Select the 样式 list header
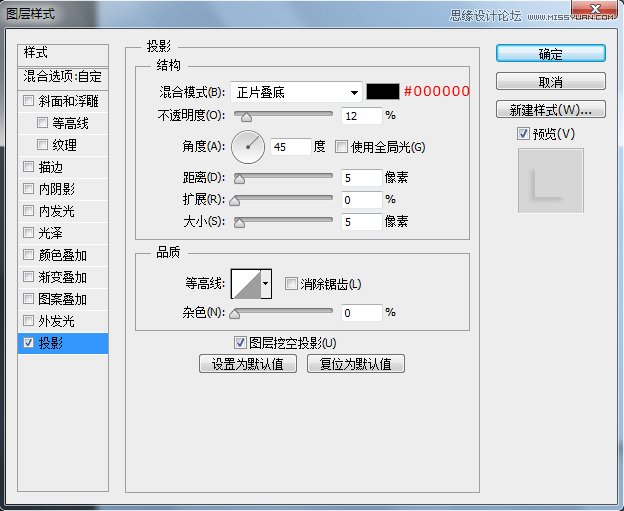 tap(63, 55)
